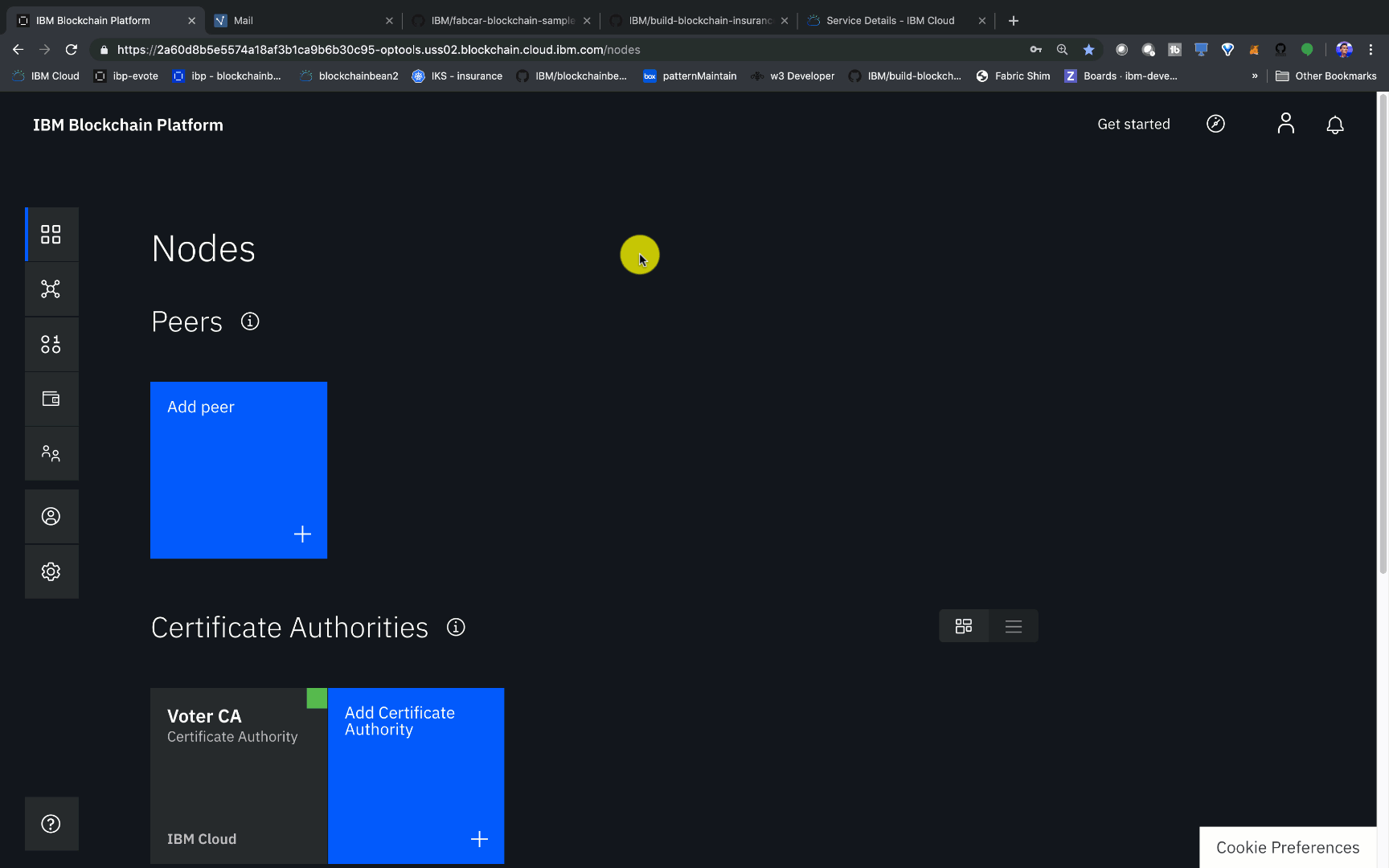Open the Other Bookmarks folder
Viewport: 1389px width, 868px height.
(x=1326, y=76)
